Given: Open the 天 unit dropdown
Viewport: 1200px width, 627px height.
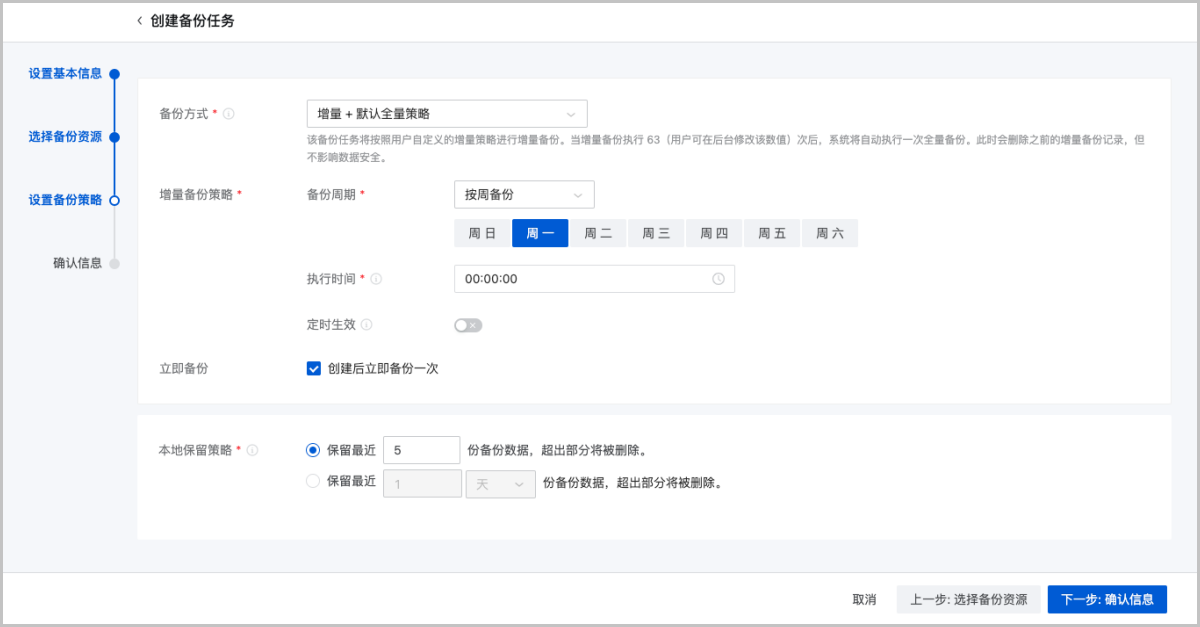Looking at the screenshot, I should [500, 484].
